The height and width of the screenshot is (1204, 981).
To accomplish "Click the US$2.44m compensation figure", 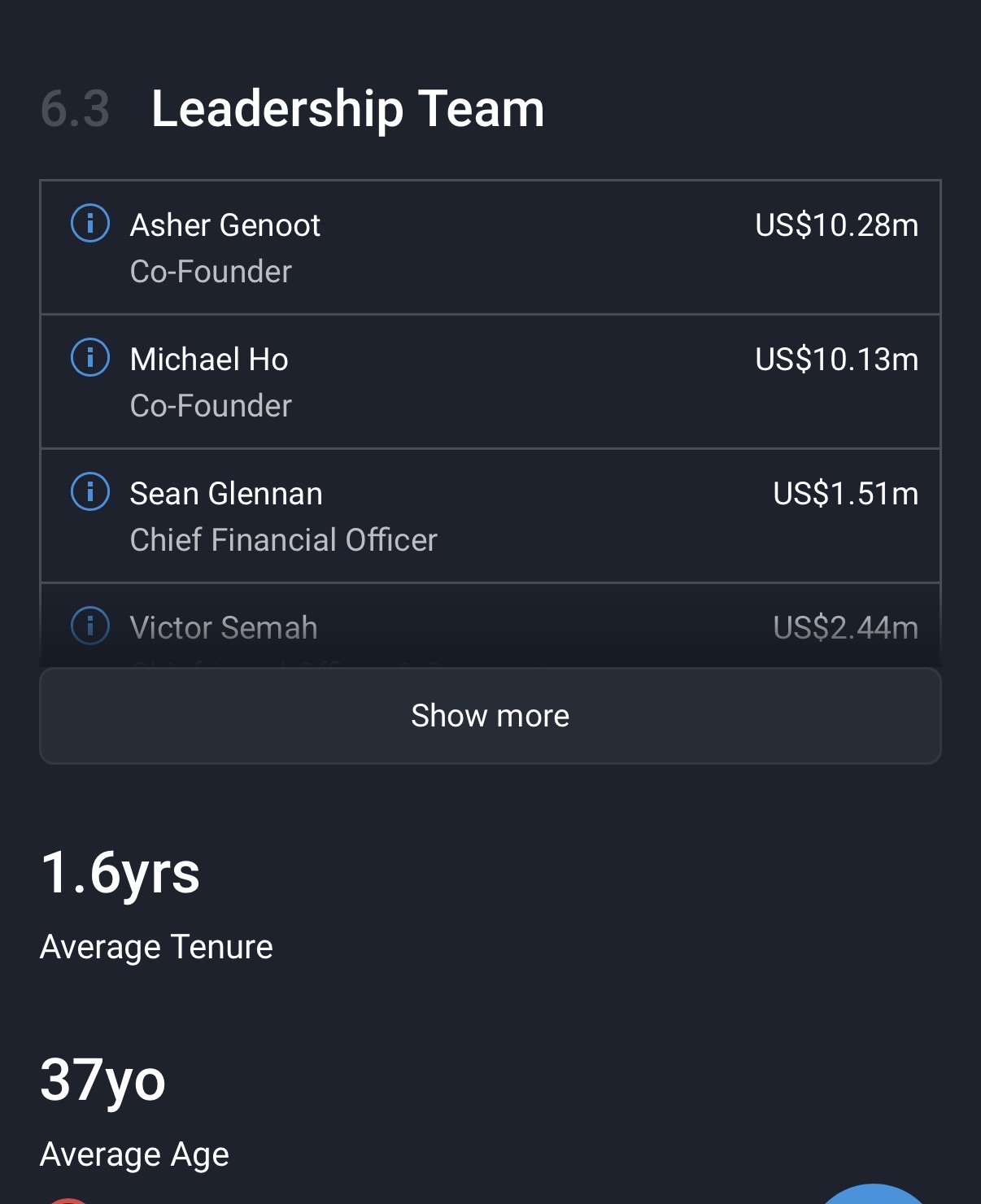I will (845, 628).
